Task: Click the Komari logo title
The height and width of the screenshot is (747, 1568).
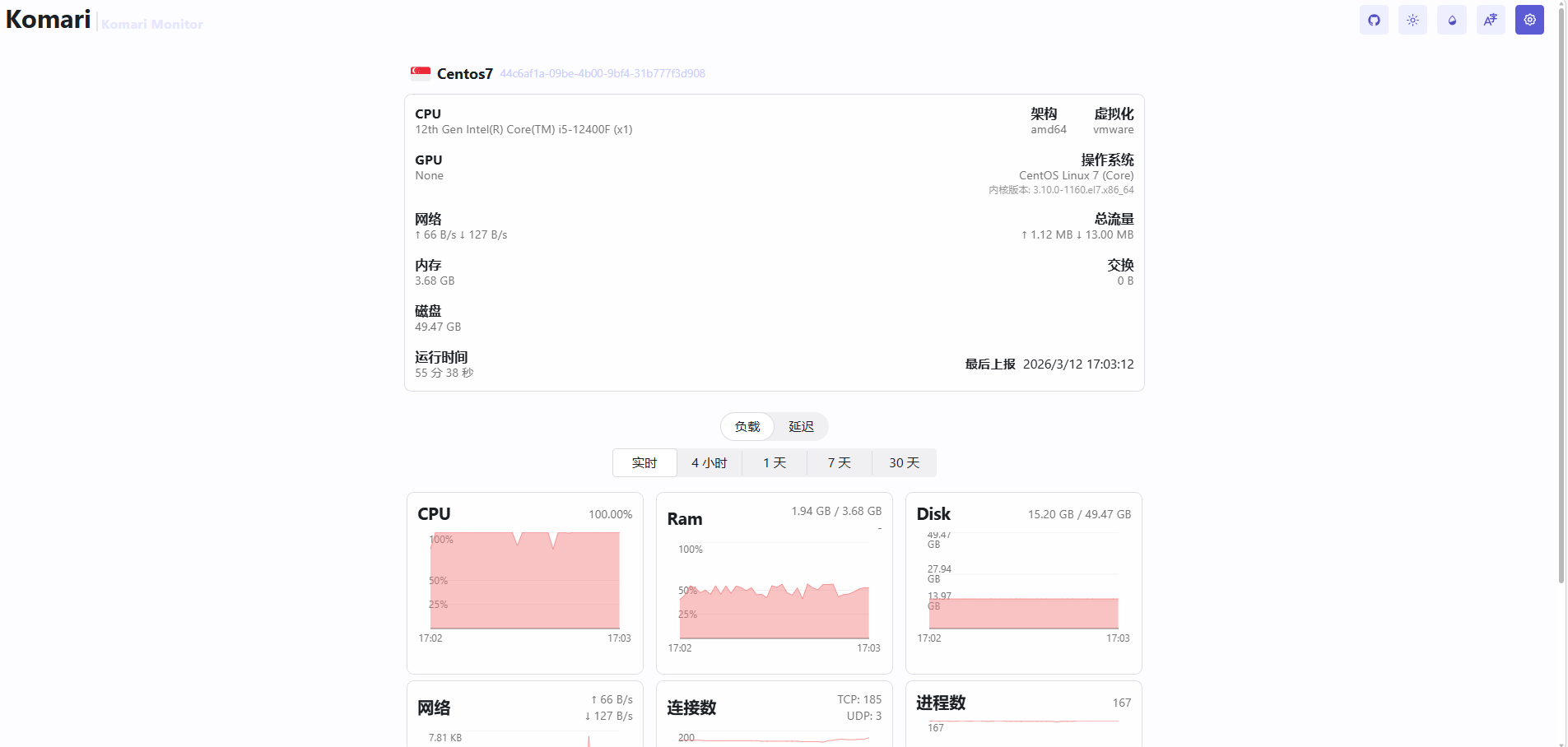Action: coord(48,19)
